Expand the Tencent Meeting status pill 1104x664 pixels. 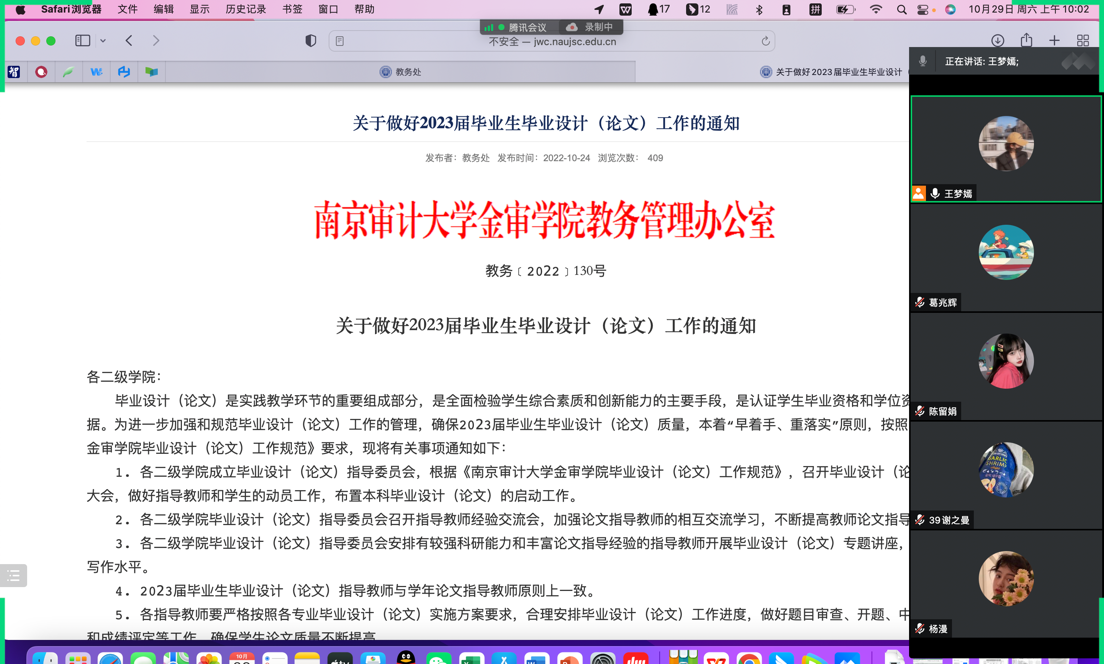tap(520, 27)
